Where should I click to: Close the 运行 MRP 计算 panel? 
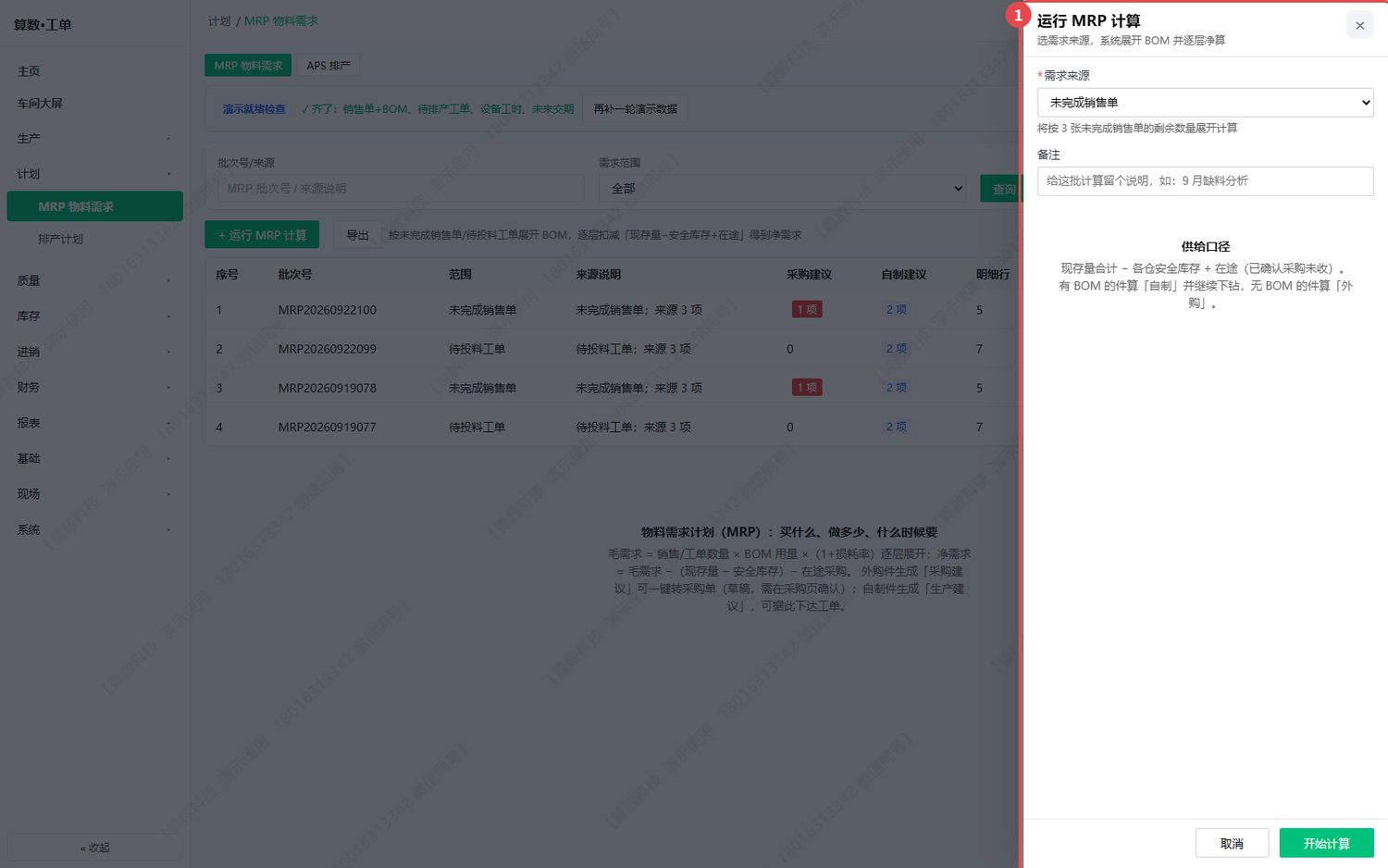(x=1359, y=26)
